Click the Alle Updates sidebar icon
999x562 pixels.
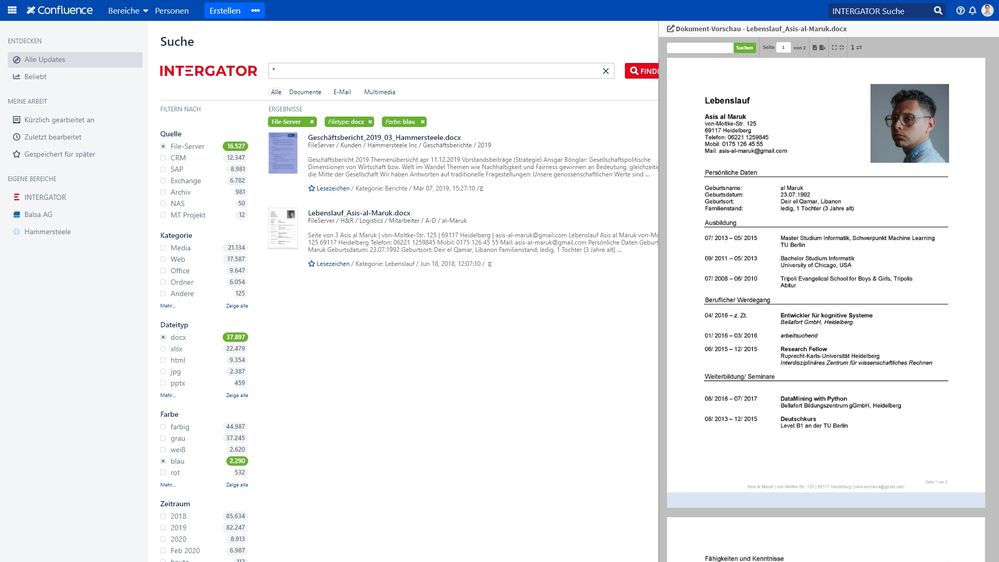(x=17, y=59)
